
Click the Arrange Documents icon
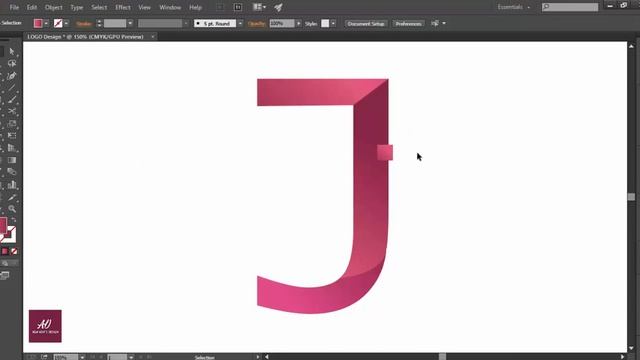259,7
